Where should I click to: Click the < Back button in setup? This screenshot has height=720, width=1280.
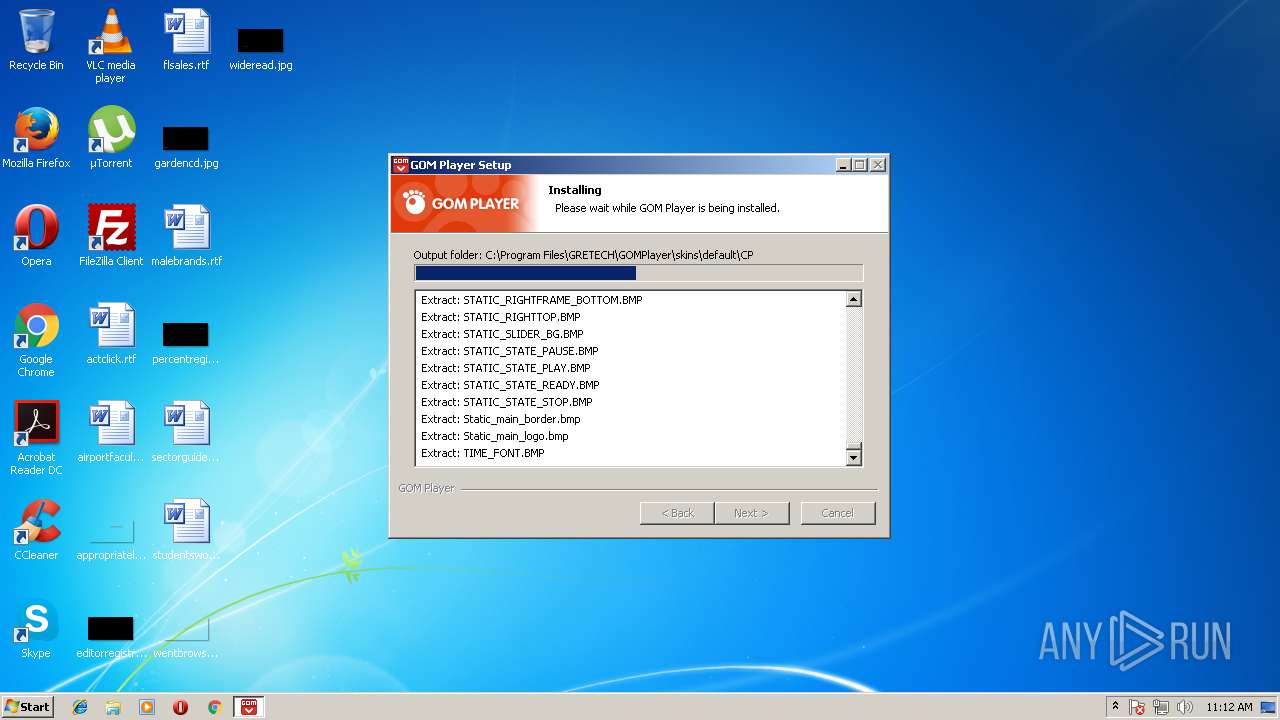677,513
